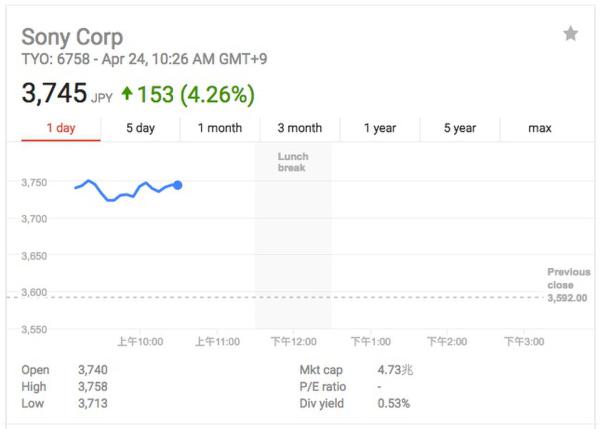600x429 pixels.
Task: Click the 3,745 current price value
Action: coord(54,94)
